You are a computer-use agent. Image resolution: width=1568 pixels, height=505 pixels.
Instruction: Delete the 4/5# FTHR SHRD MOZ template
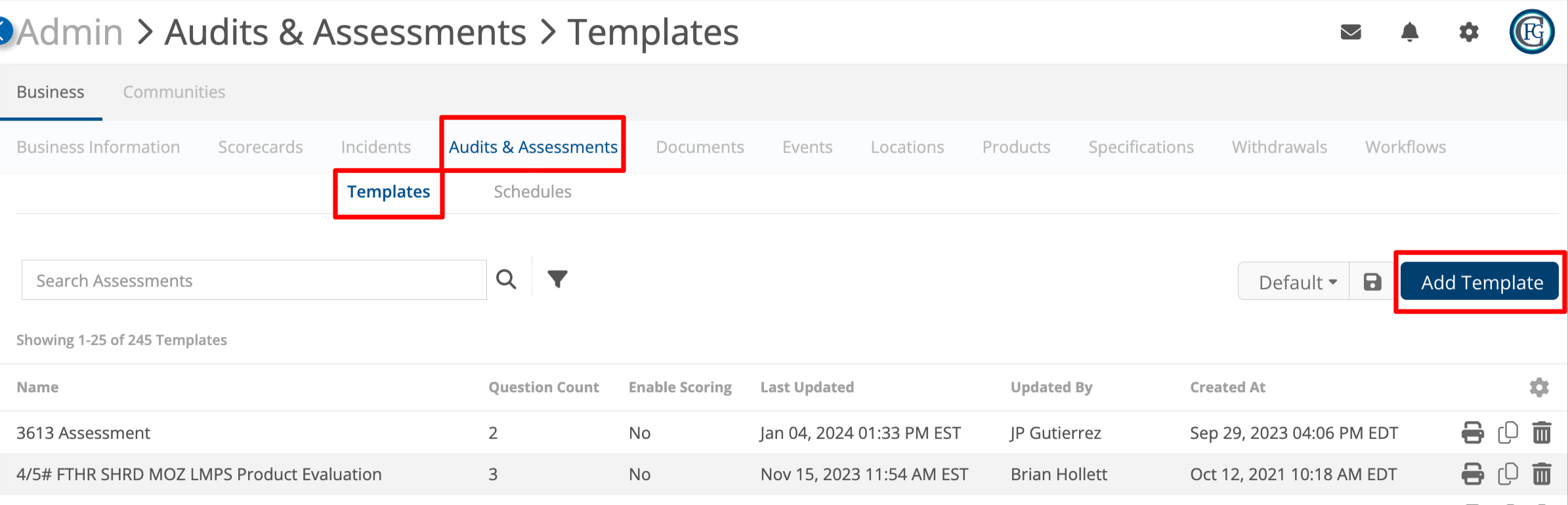1541,474
